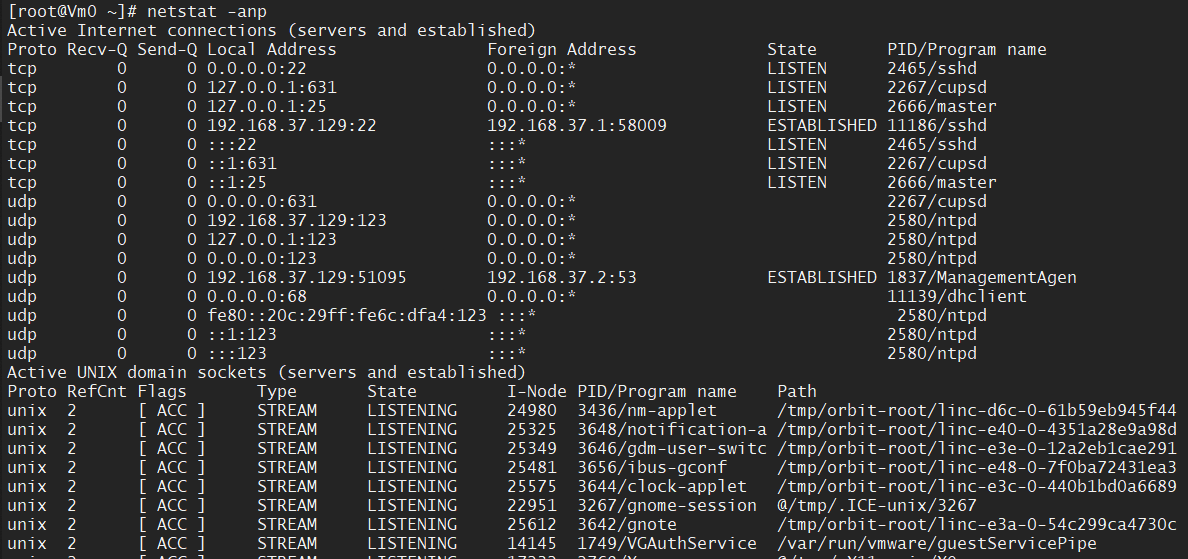Click '192.168.37.129:22' local address
The height and width of the screenshot is (559, 1188).
pos(292,125)
